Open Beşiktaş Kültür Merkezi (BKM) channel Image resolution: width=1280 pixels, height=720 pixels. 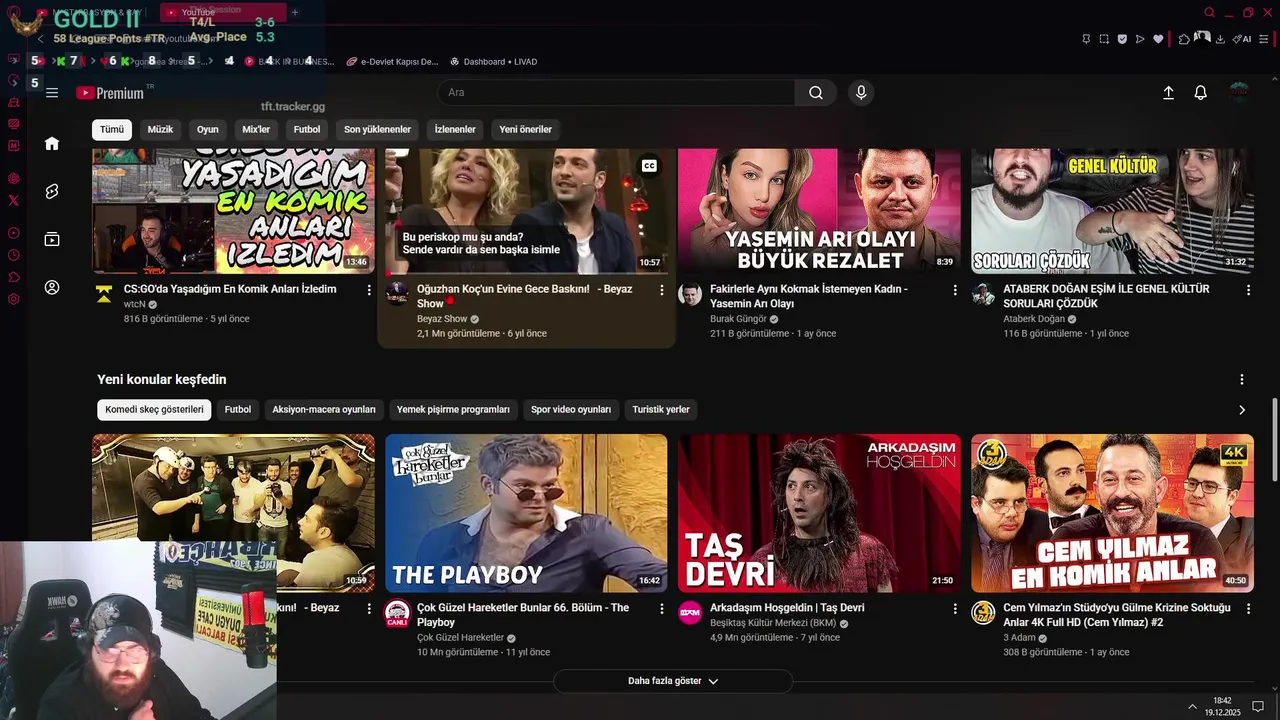773,623
